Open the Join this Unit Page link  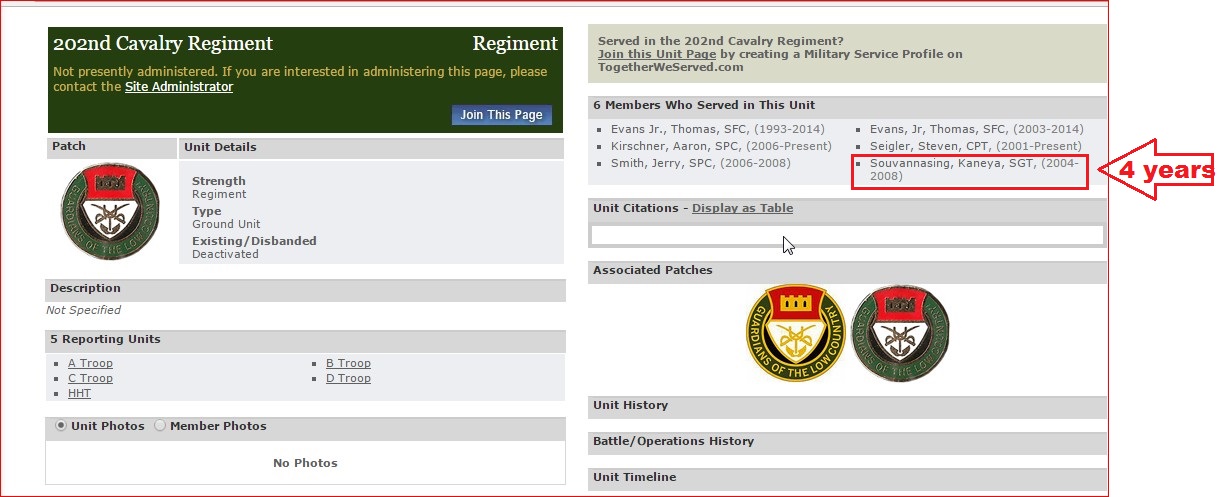tap(656, 54)
